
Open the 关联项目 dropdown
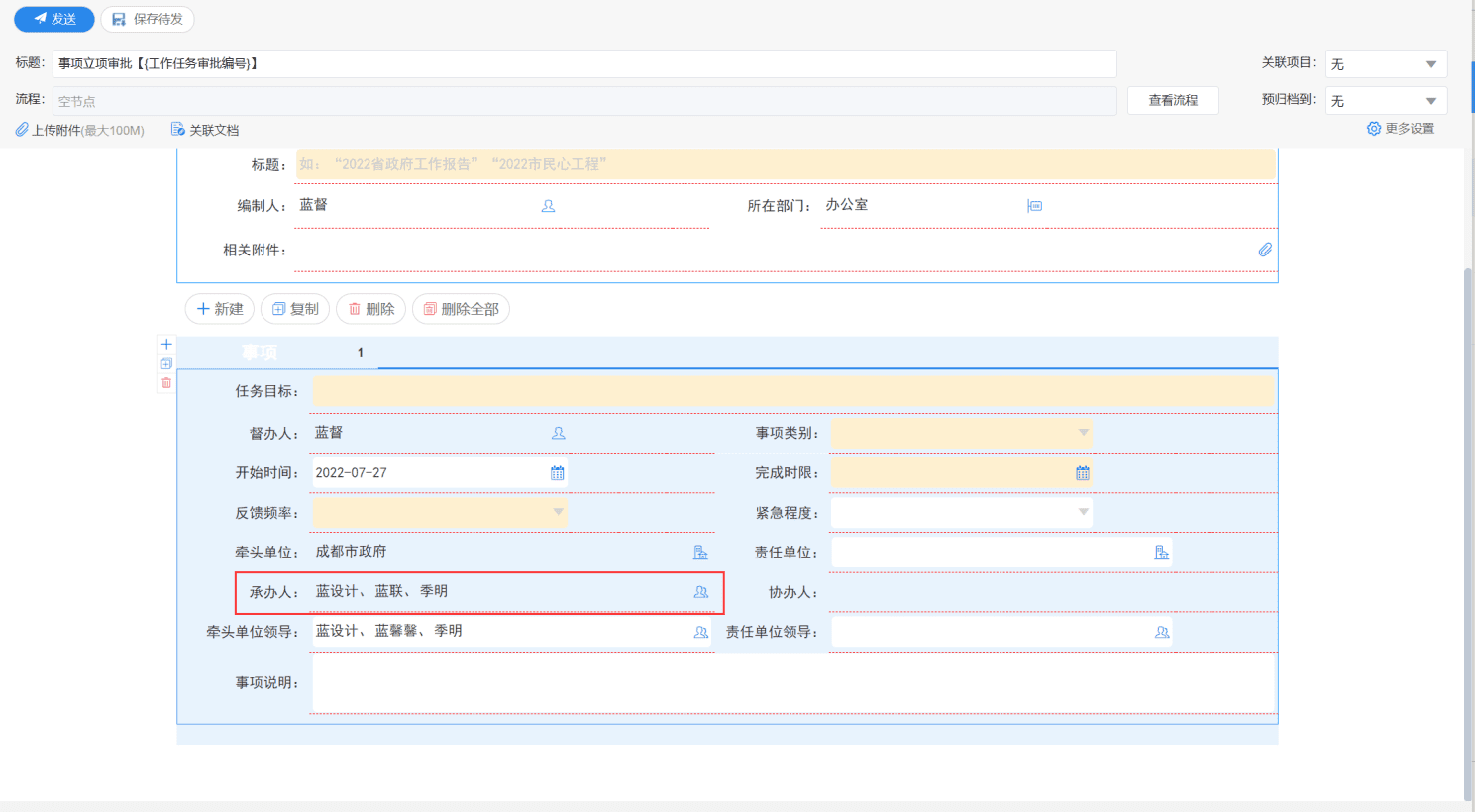pos(1386,63)
